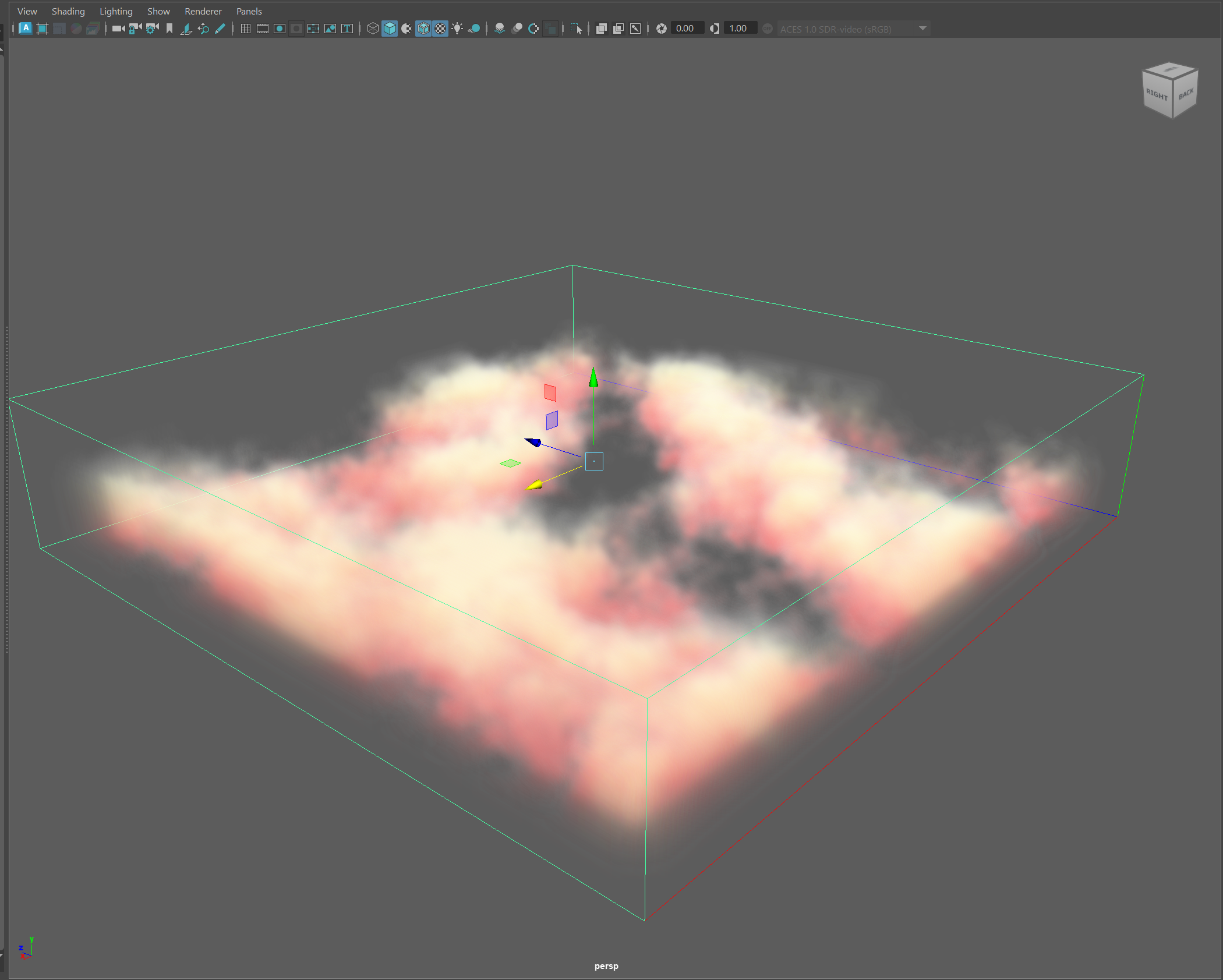Image resolution: width=1223 pixels, height=980 pixels.
Task: Click the RIGHT face of View Cube
Action: pos(1157,95)
